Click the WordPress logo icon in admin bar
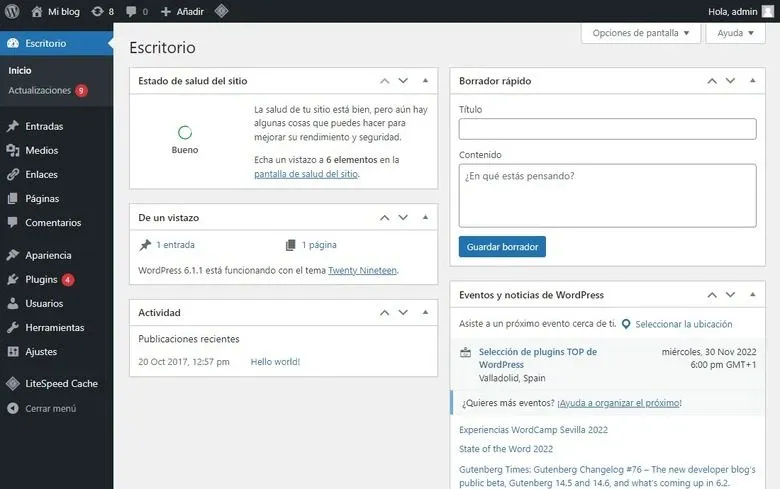This screenshot has width=780, height=489. [x=13, y=11]
